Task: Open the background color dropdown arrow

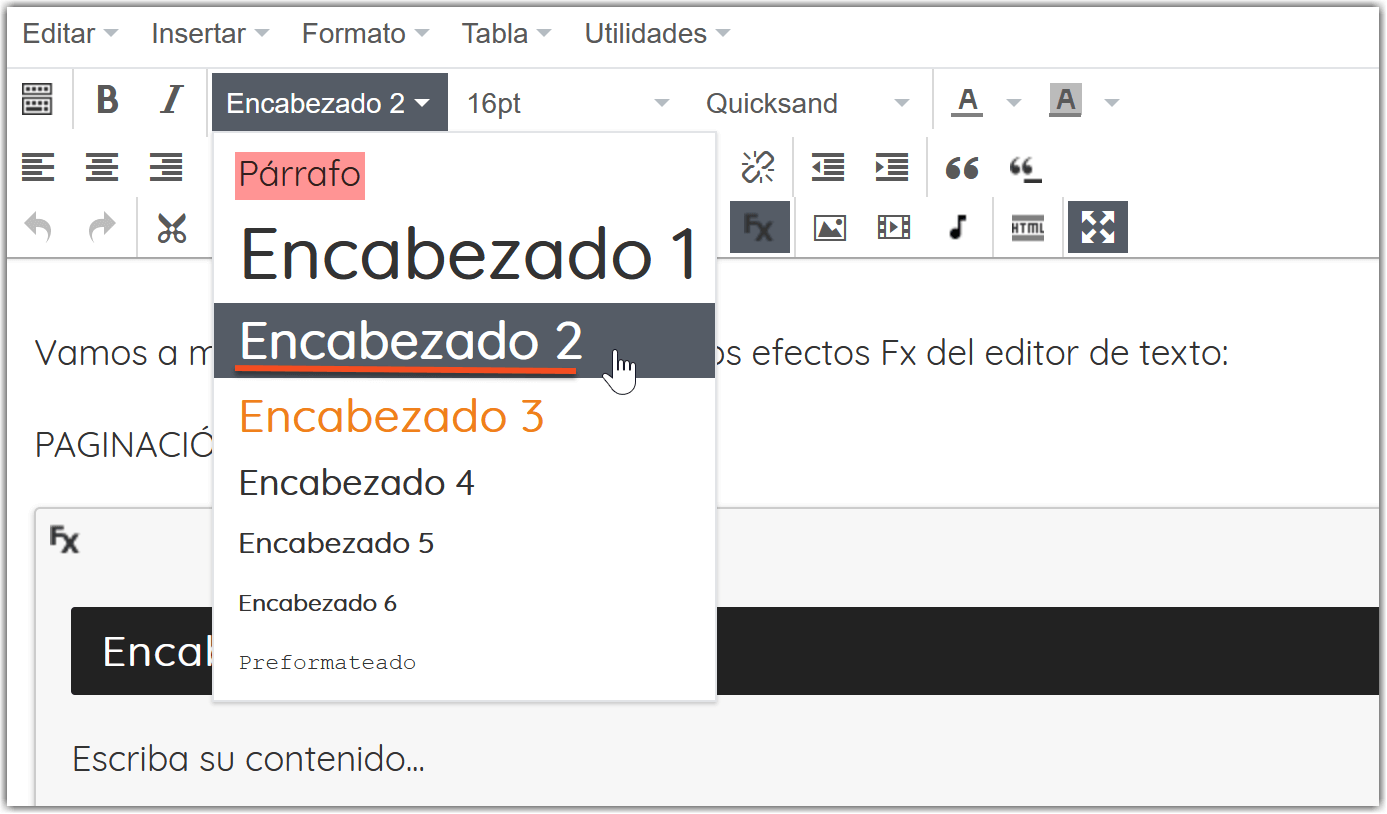Action: click(1114, 100)
